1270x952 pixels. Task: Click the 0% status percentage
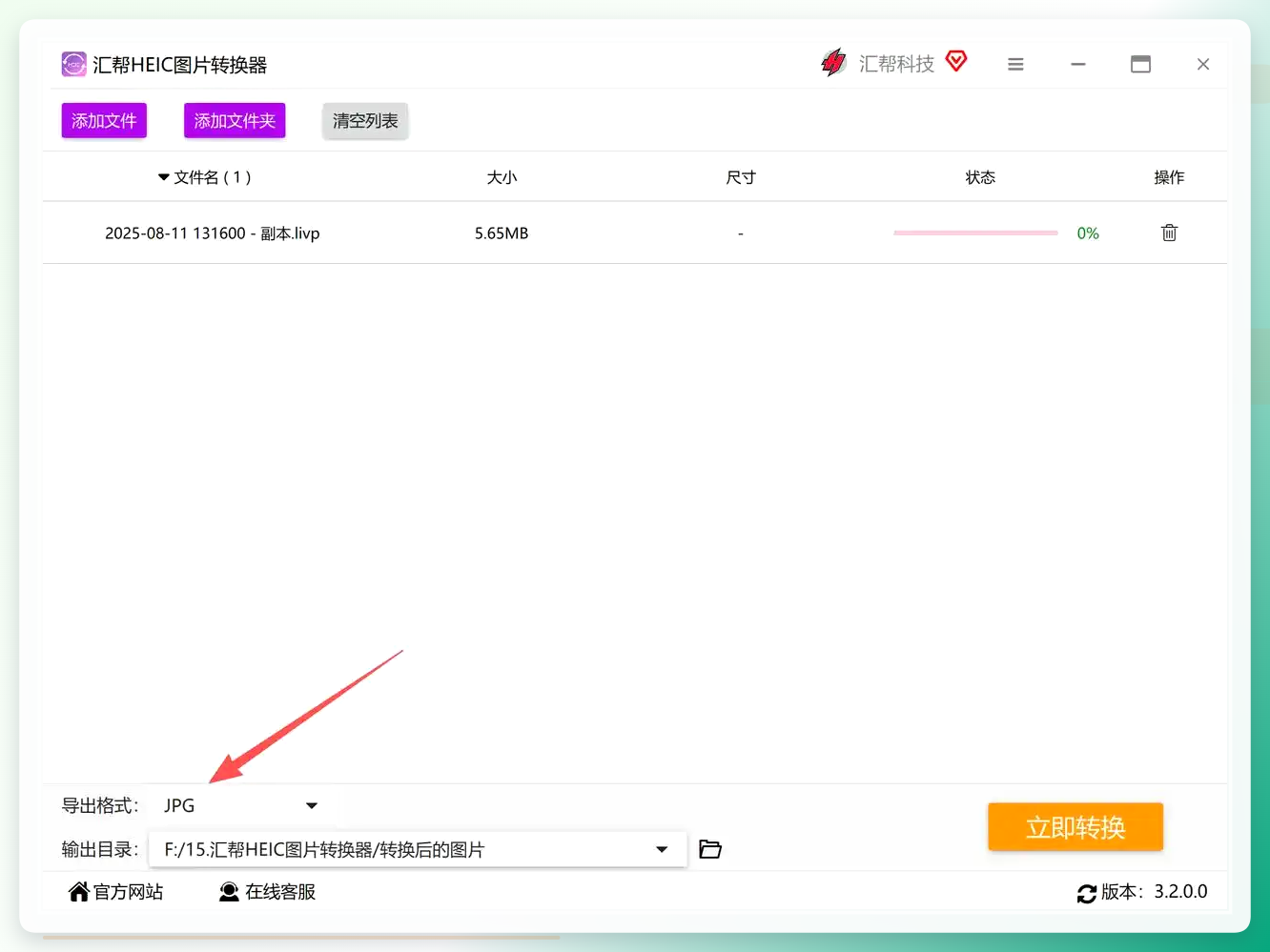tap(1088, 233)
